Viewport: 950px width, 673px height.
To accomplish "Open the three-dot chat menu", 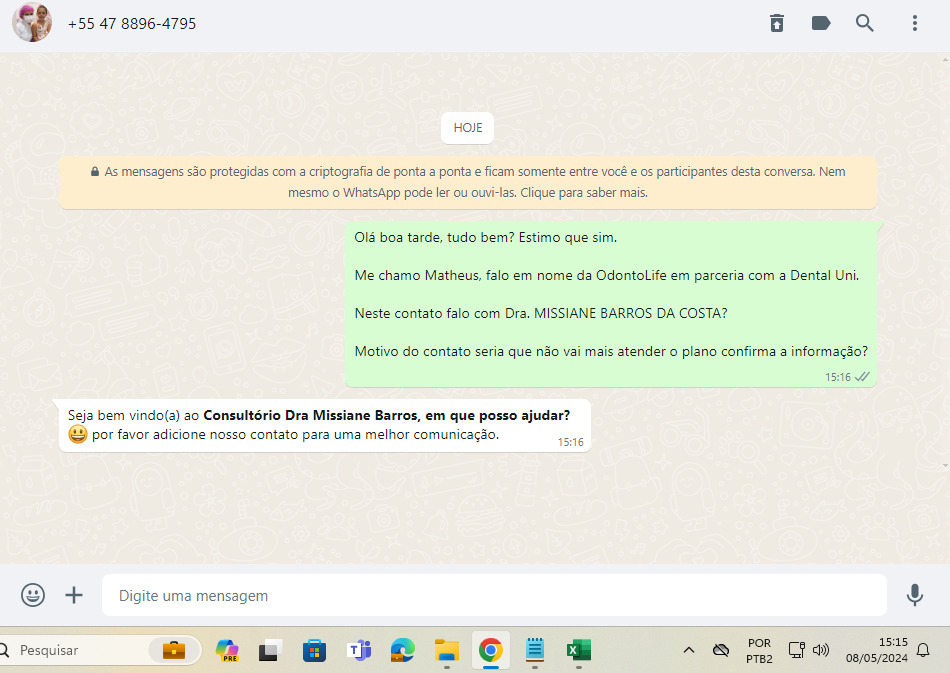I will pyautogui.click(x=914, y=23).
